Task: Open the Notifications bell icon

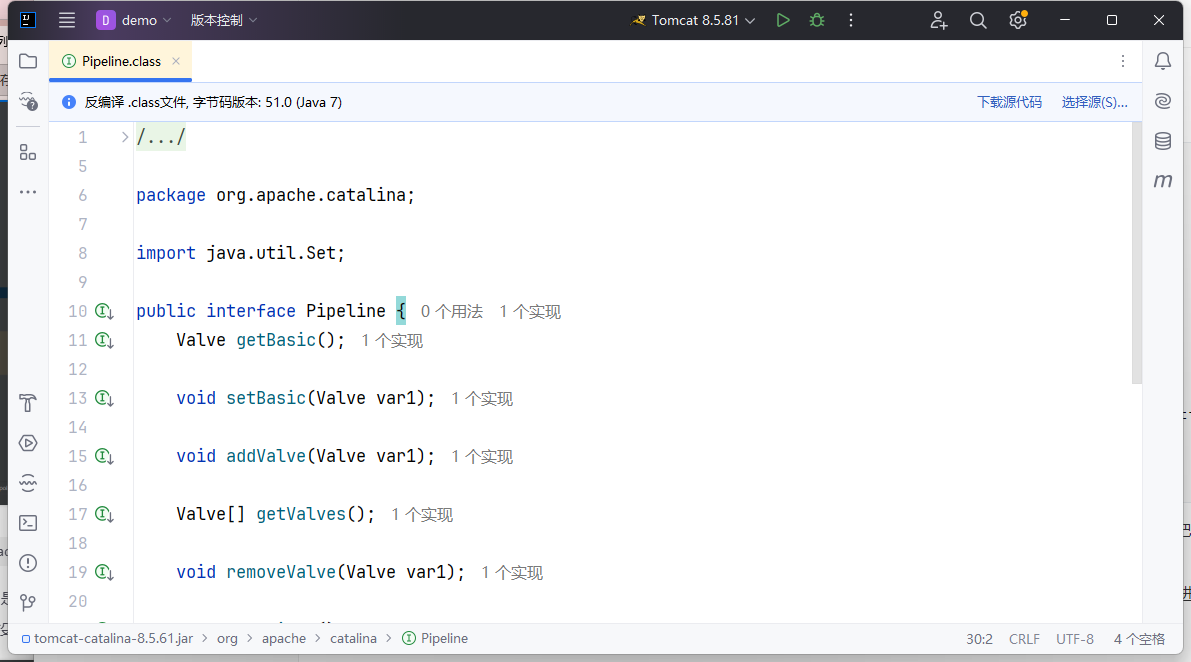Action: click(1162, 61)
